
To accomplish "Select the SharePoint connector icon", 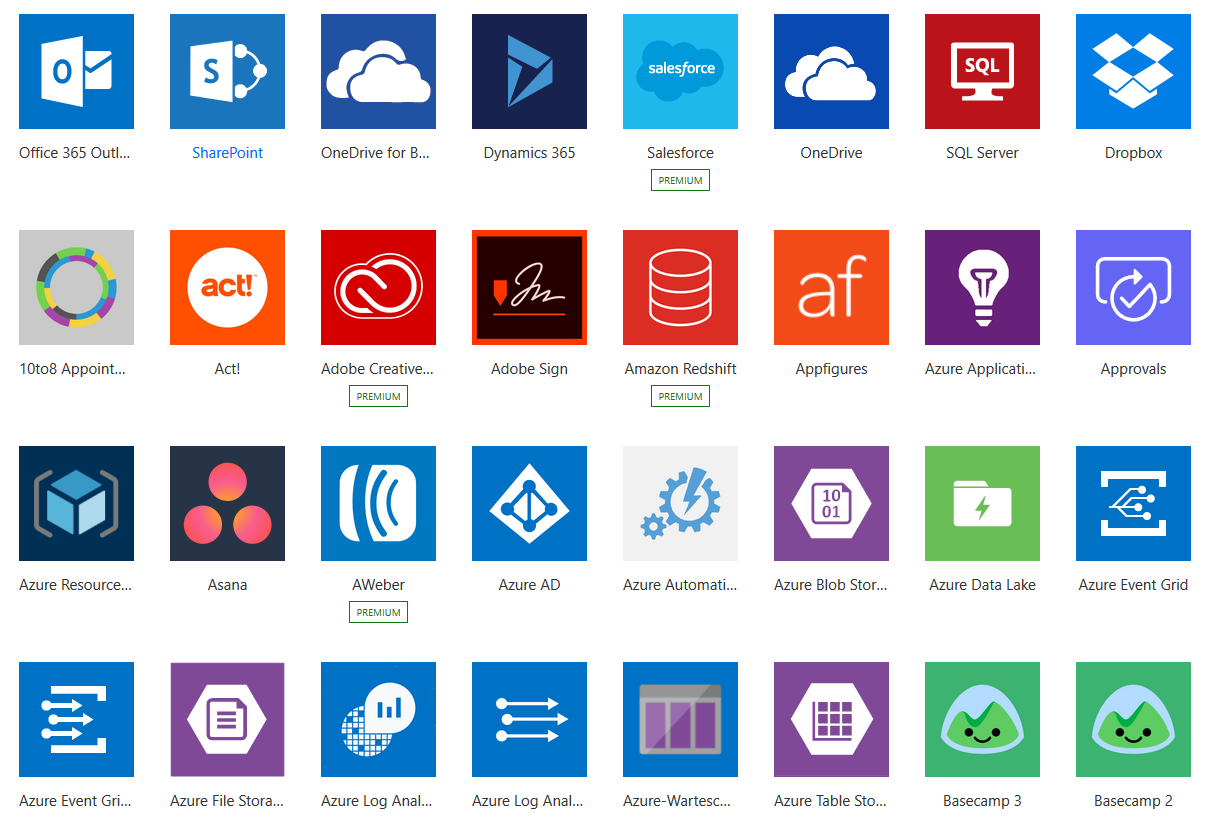I will (227, 71).
